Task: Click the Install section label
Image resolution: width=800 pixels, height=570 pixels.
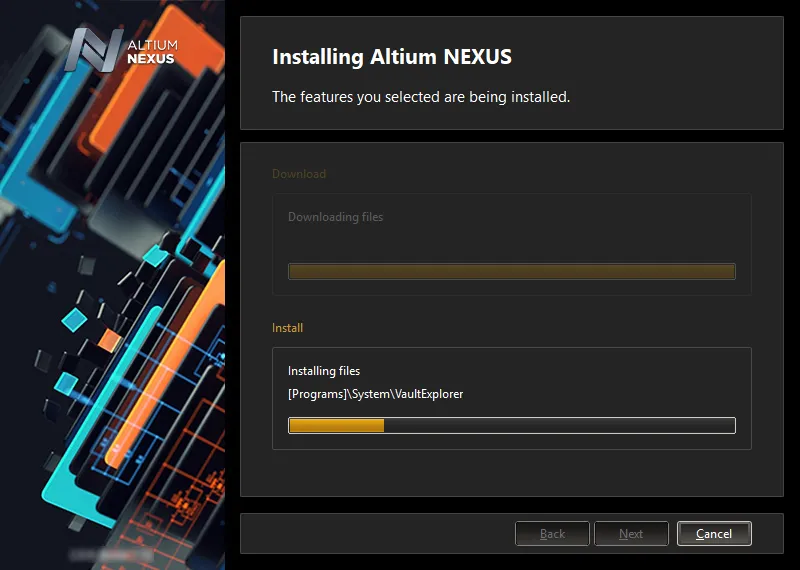Action: coord(287,328)
